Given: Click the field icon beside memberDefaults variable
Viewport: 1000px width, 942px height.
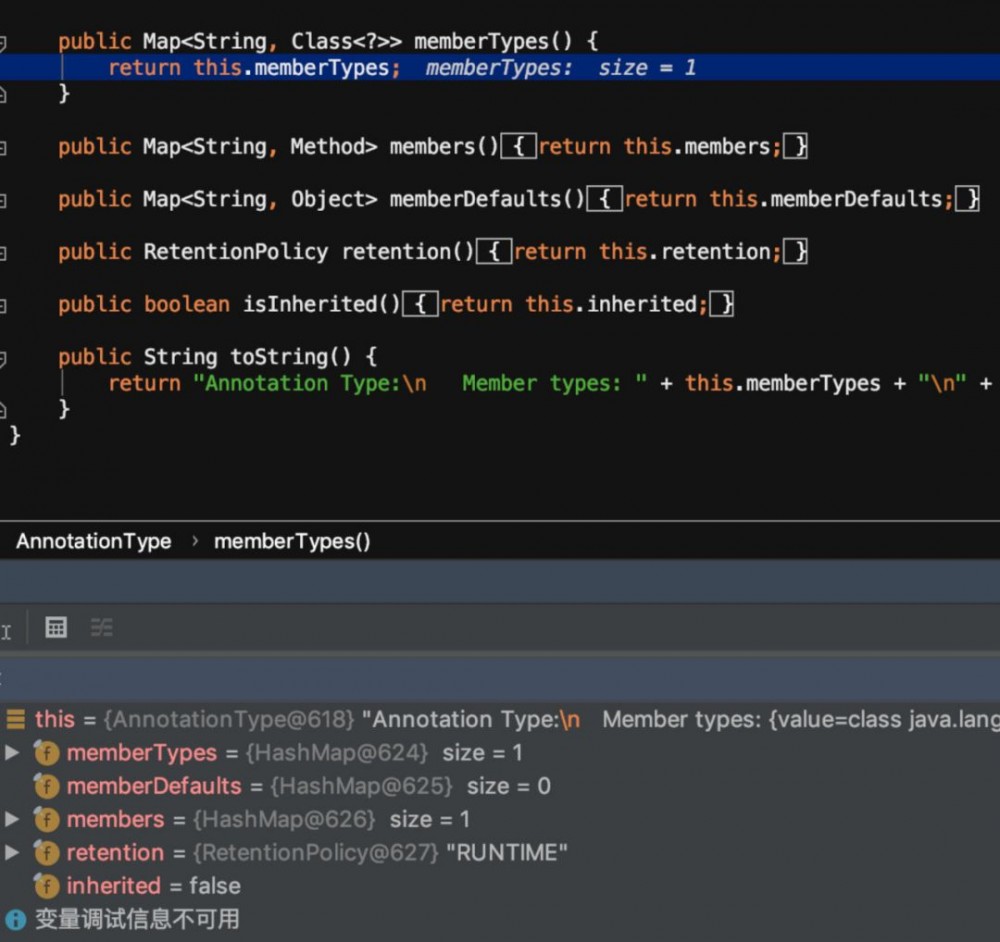Looking at the screenshot, I should click(x=46, y=786).
